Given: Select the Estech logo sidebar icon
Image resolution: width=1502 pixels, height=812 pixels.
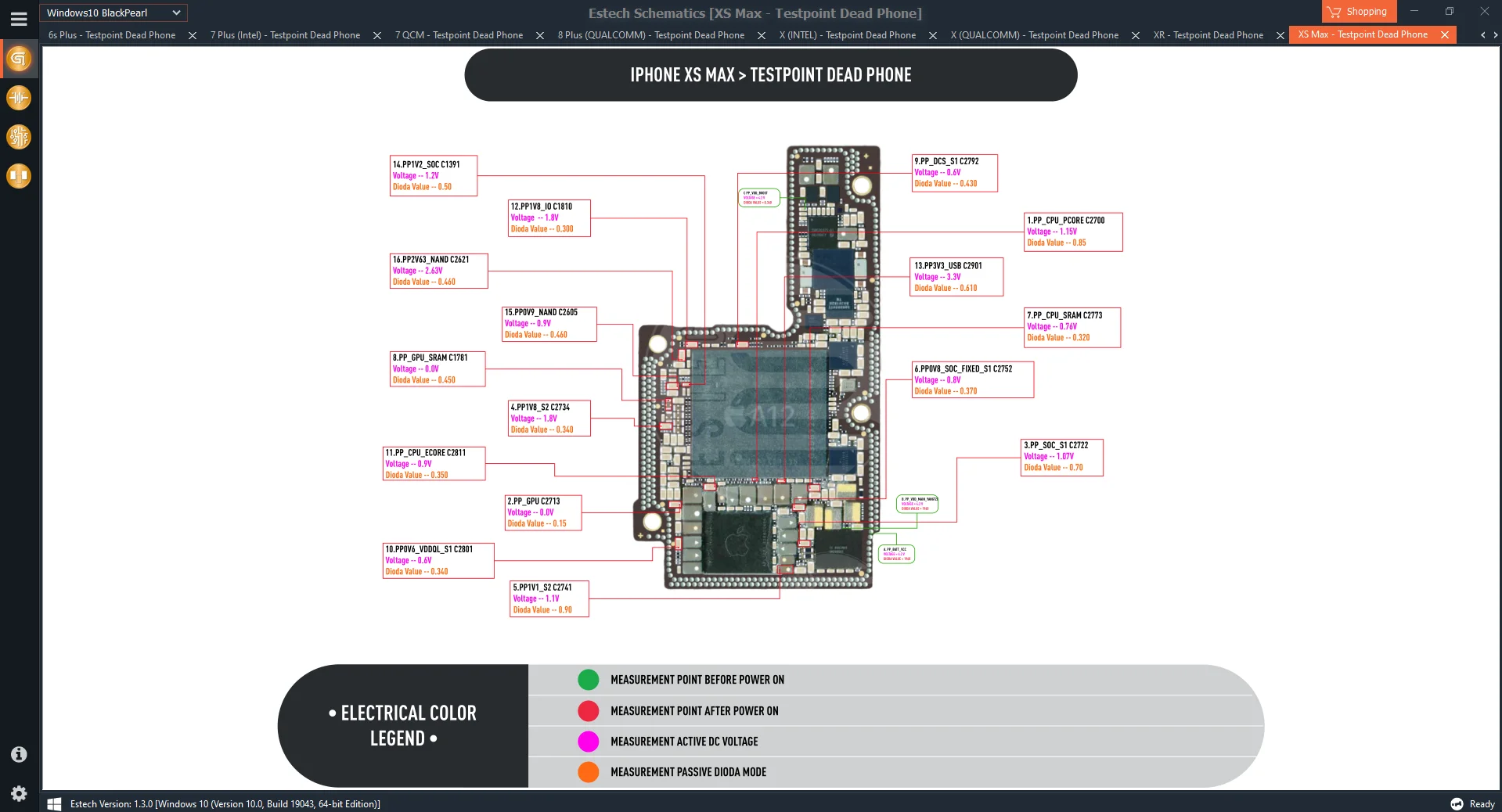Looking at the screenshot, I should (19, 59).
